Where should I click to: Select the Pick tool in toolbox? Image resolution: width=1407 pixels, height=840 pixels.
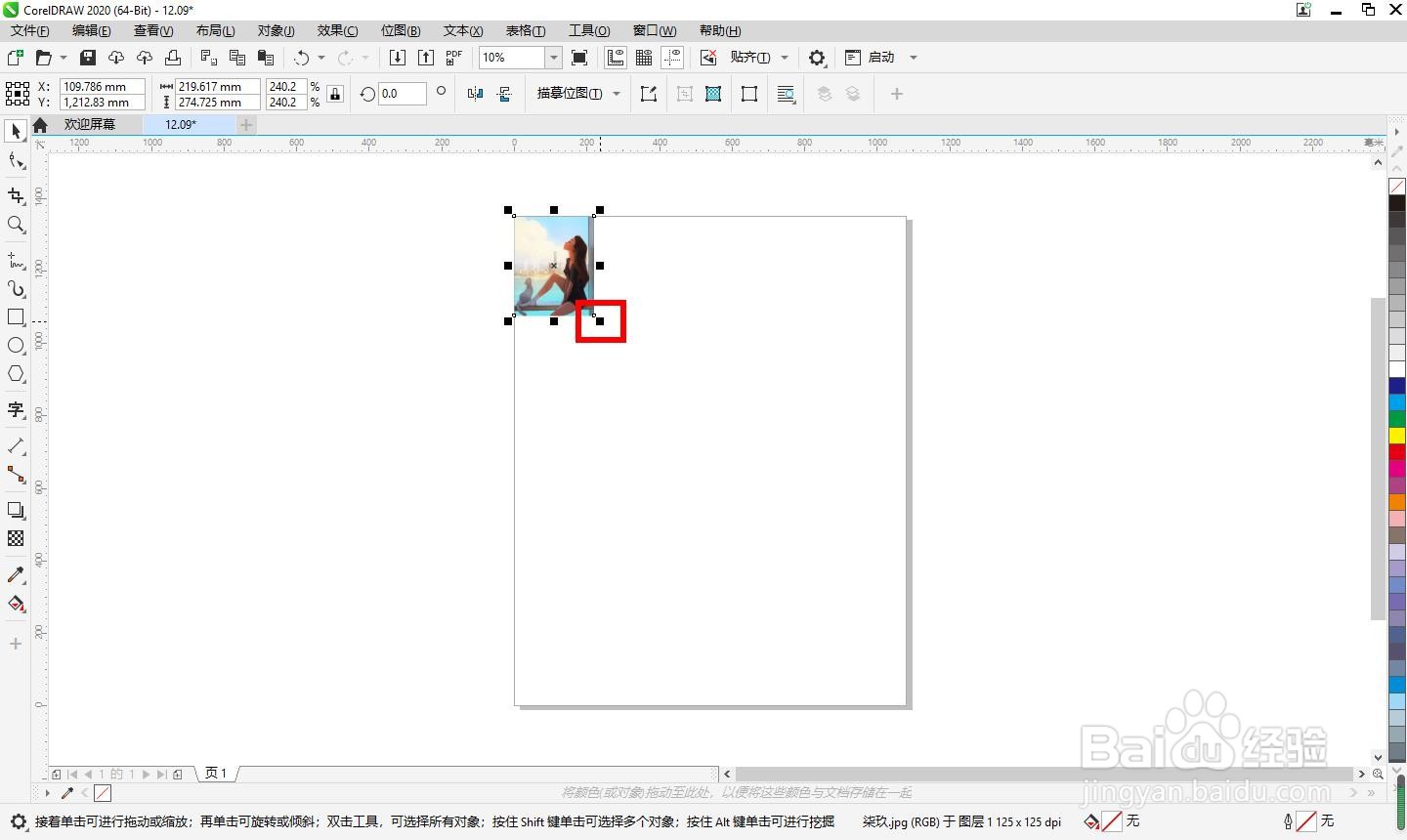click(x=16, y=131)
